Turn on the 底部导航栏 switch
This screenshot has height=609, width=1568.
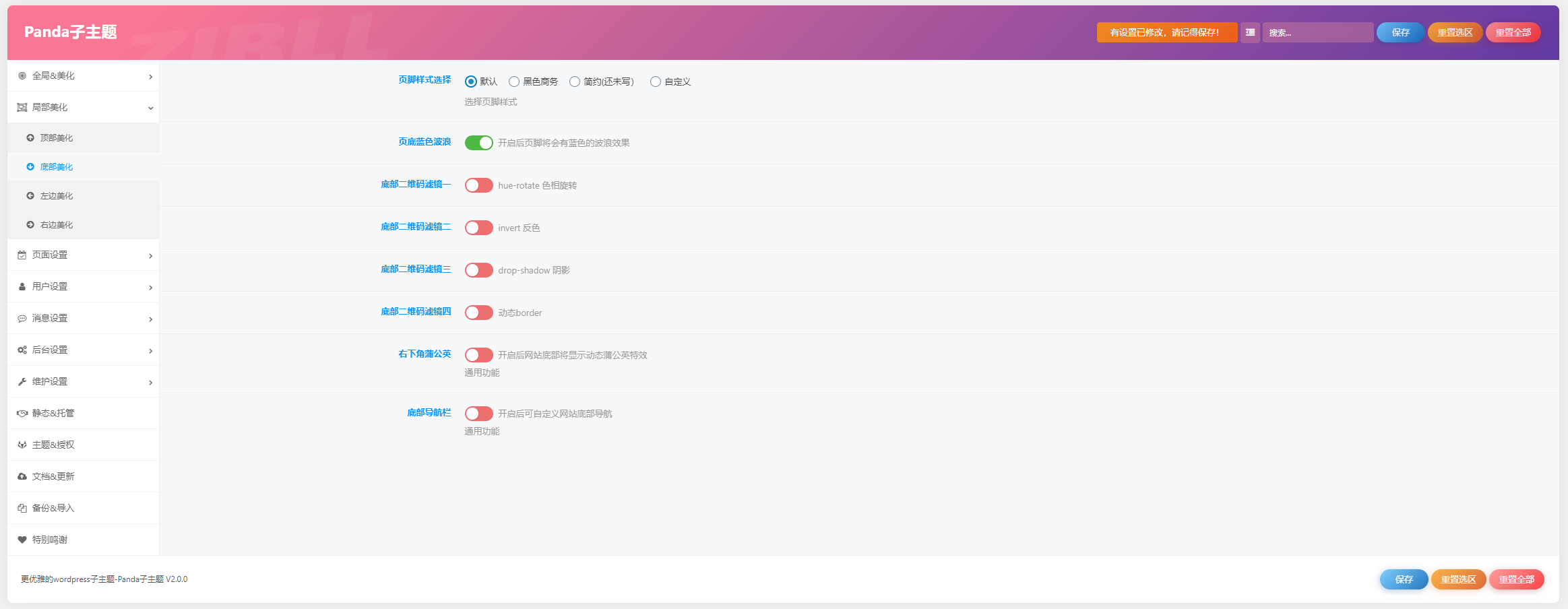tap(479, 414)
